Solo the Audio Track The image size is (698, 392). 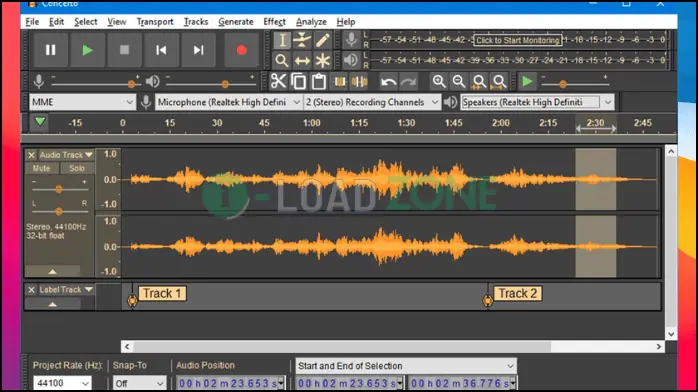tap(77, 168)
